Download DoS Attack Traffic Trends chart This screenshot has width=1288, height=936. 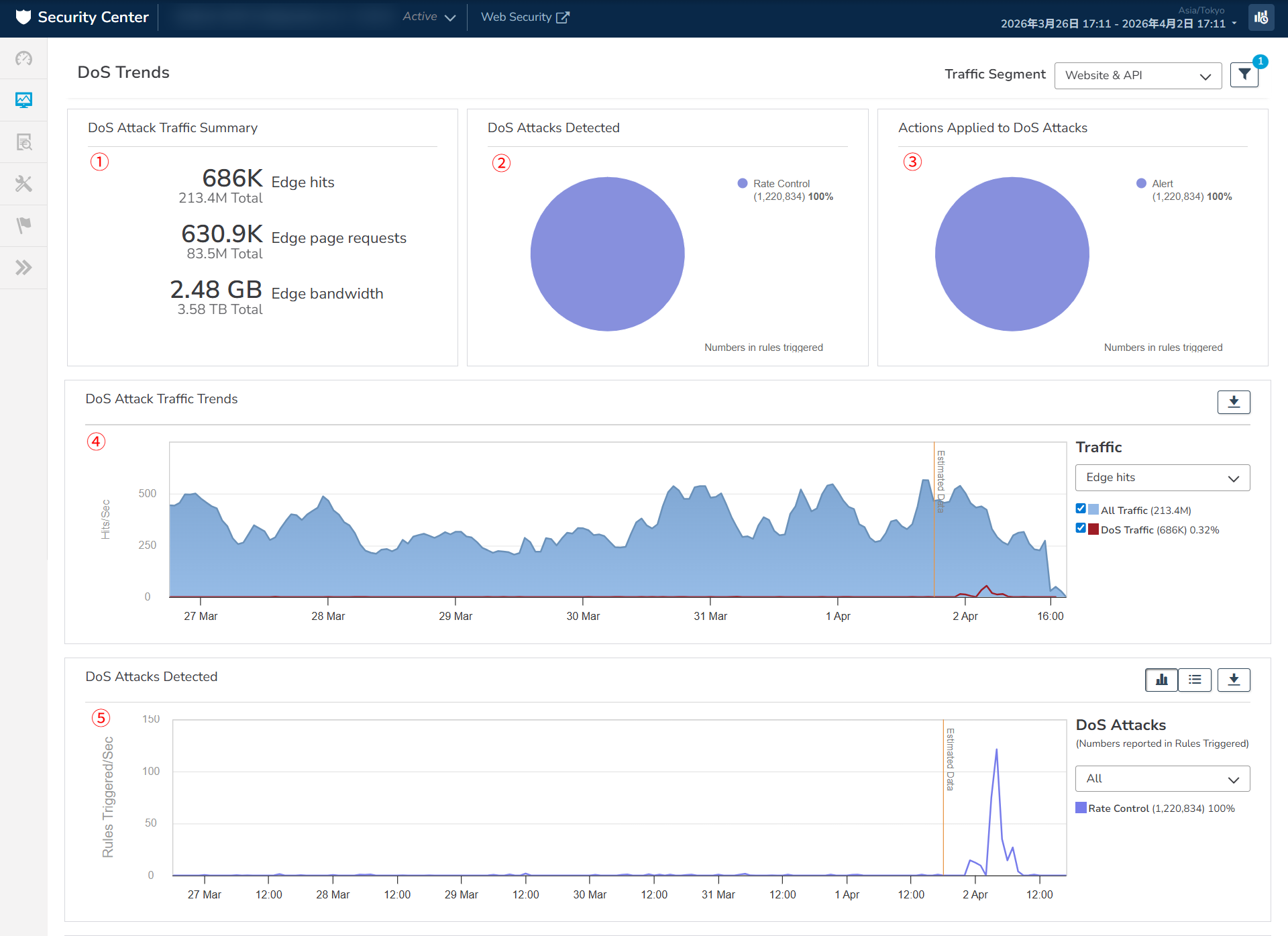click(x=1233, y=402)
